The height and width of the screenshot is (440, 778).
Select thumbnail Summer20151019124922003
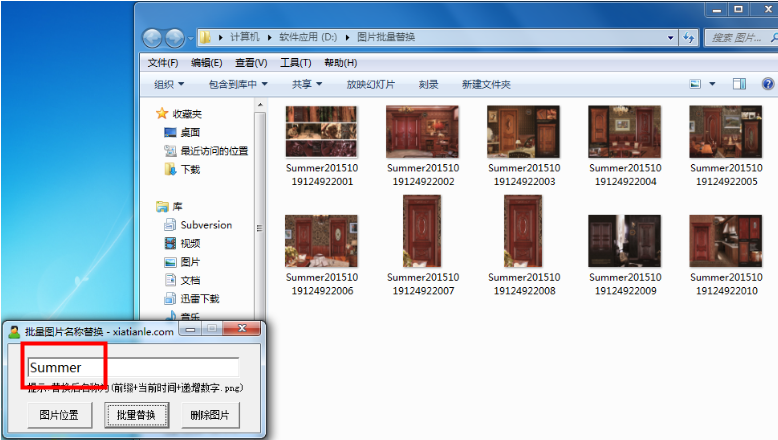coord(523,131)
